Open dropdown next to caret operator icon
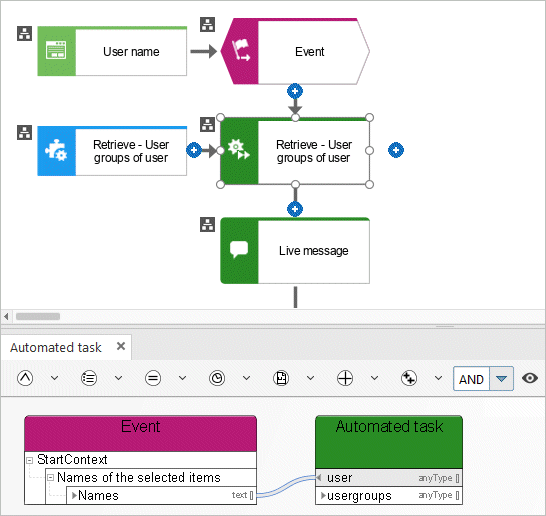Screen dimensions: 546x516 54,378
